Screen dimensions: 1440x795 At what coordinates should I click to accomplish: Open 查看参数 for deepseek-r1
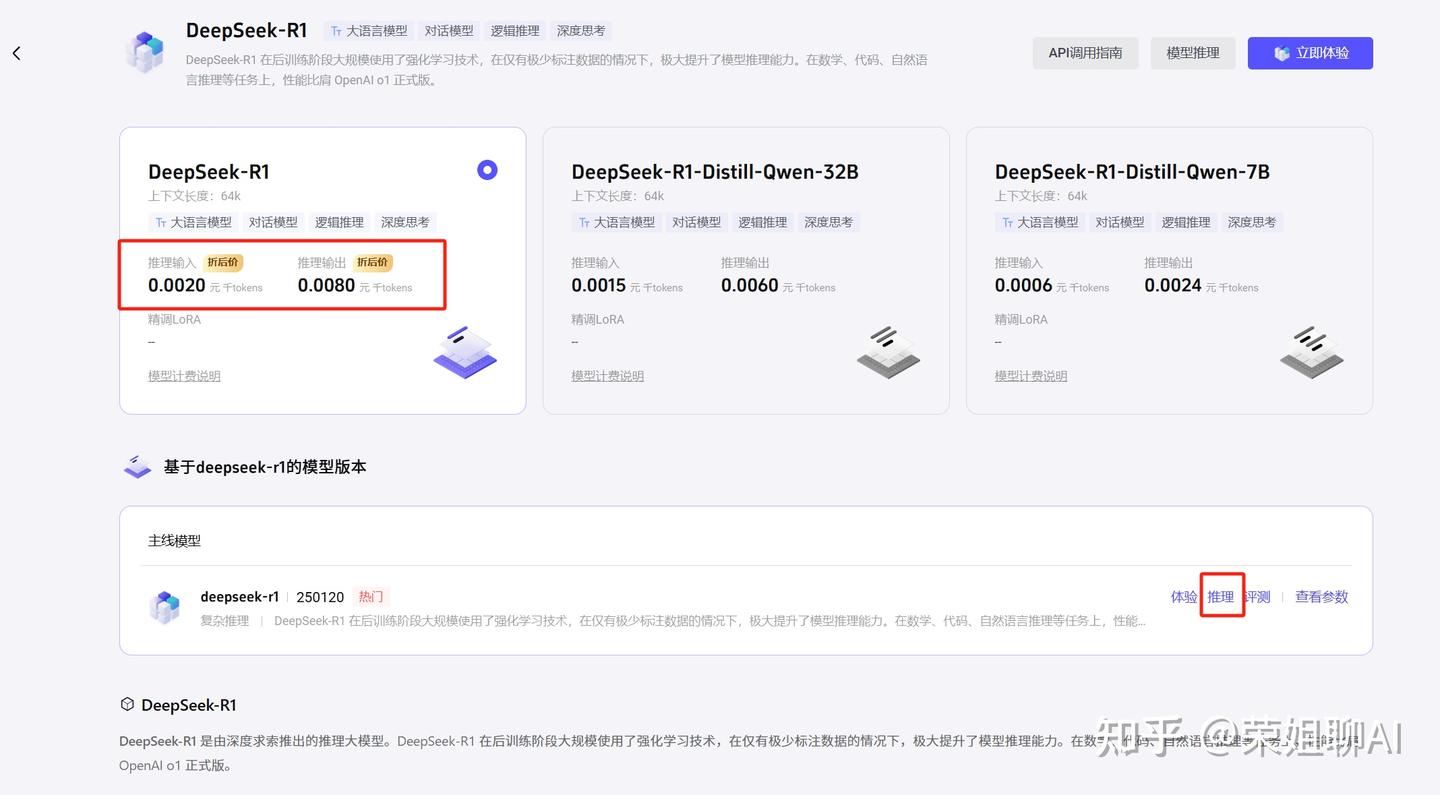coord(1321,596)
